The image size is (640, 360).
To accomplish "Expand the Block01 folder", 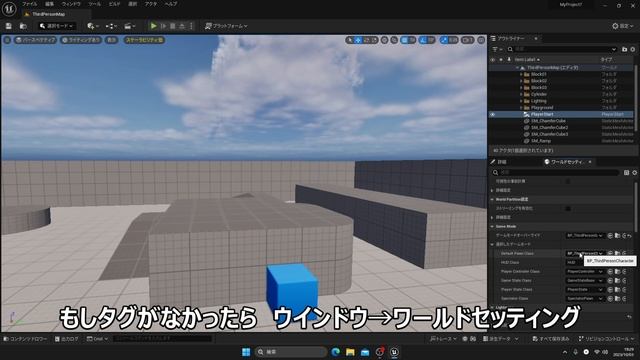I will pos(521,74).
